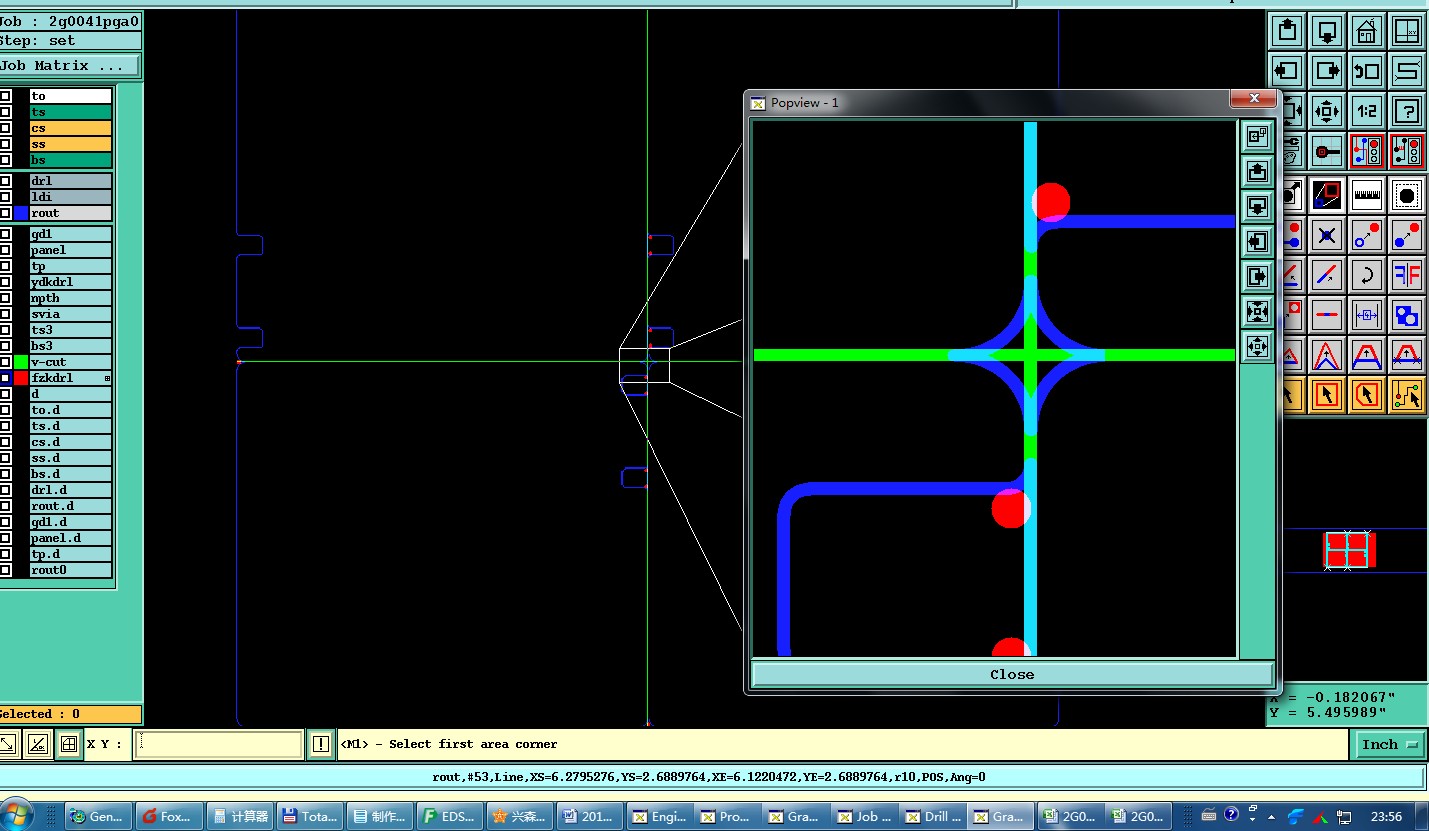
Task: Select the 'bs' layer name
Action: [70, 160]
